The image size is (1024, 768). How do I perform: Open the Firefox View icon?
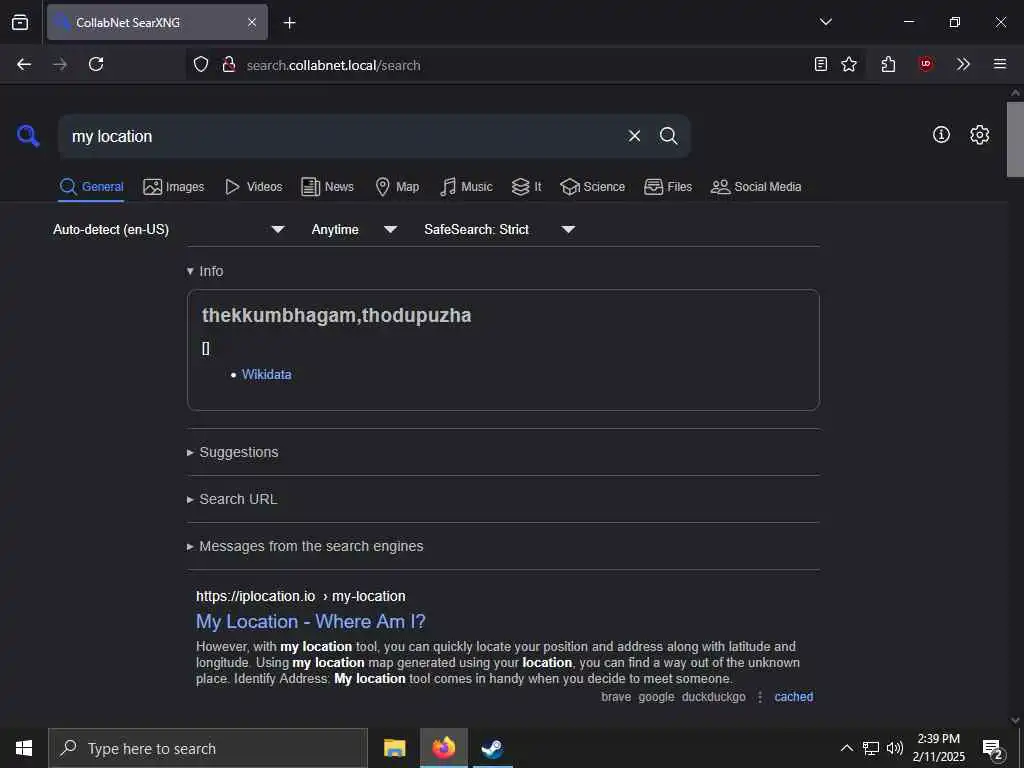pyautogui.click(x=20, y=22)
